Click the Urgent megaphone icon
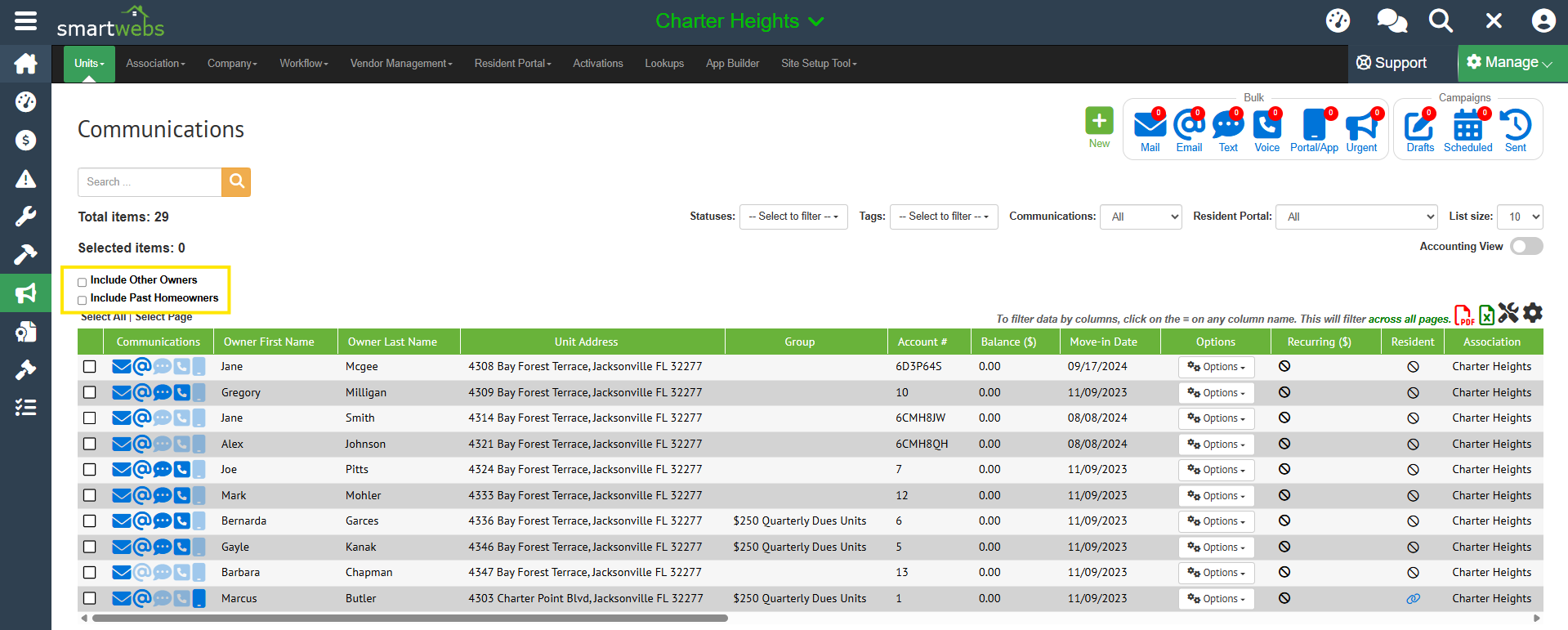The width and height of the screenshot is (1568, 630). (x=1361, y=126)
